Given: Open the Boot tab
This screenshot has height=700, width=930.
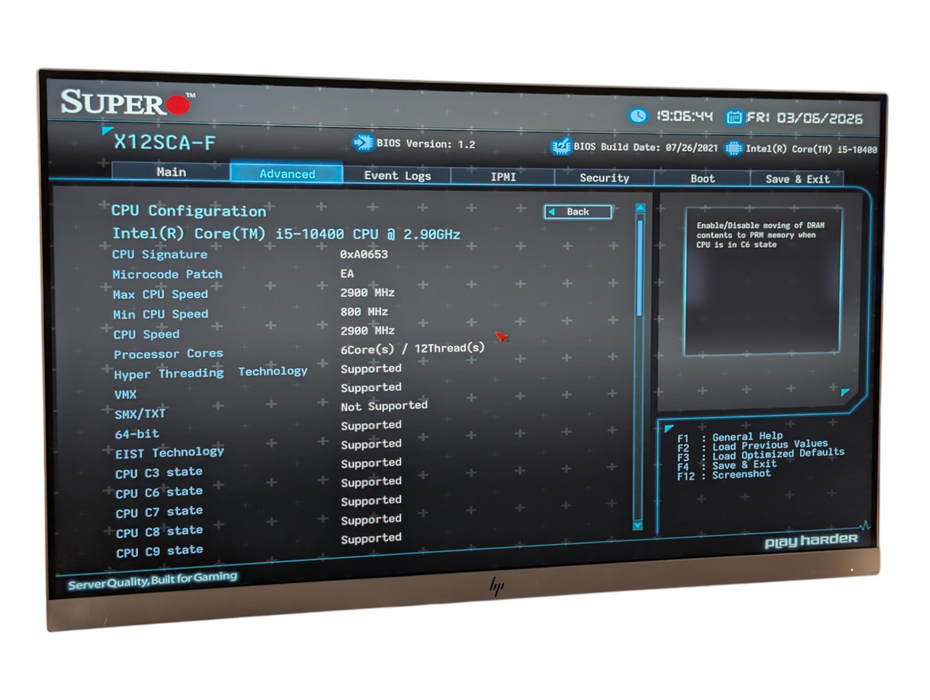Looking at the screenshot, I should pos(702,178).
